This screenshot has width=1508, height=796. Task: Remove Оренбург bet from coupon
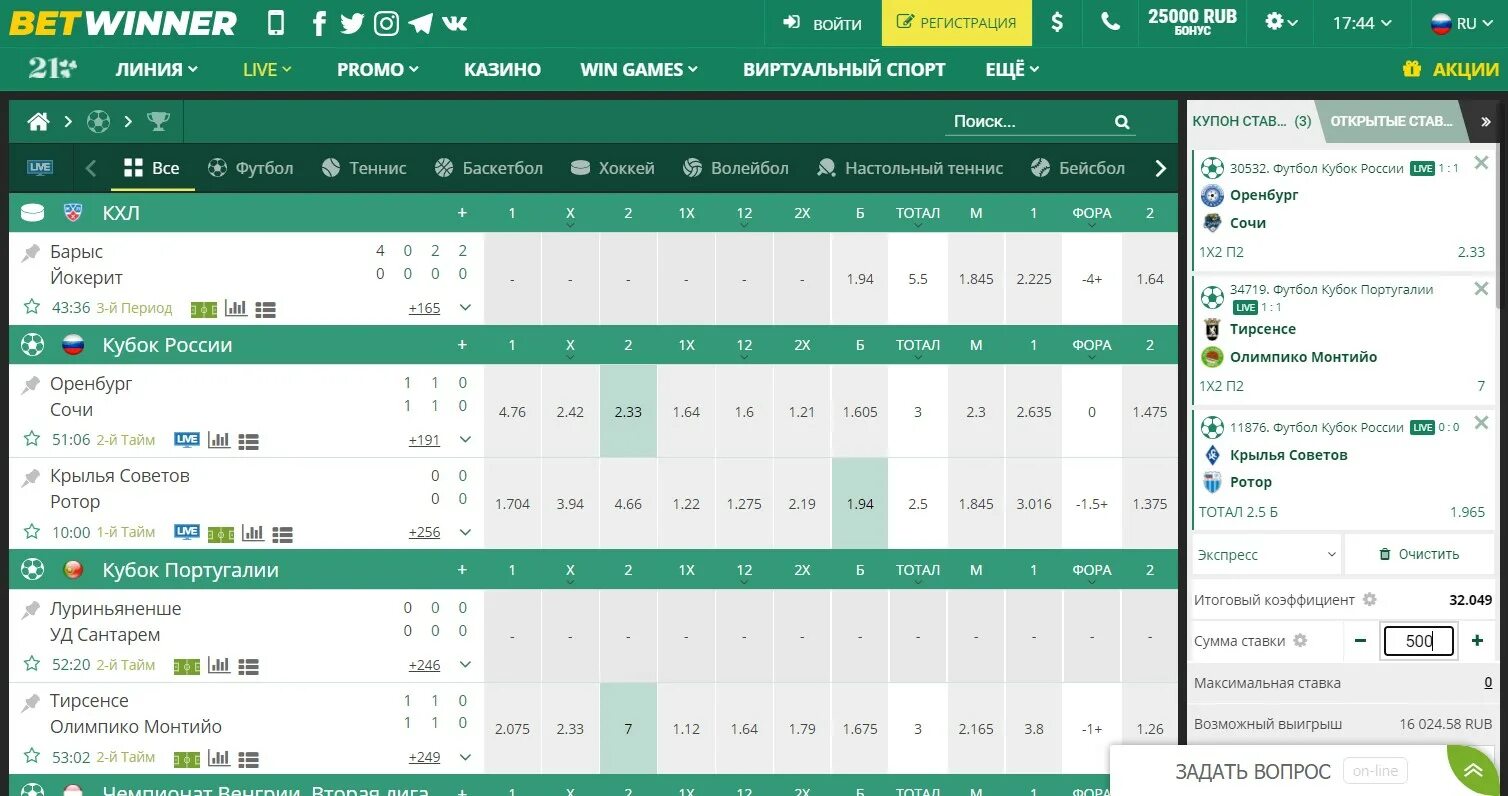click(1481, 163)
